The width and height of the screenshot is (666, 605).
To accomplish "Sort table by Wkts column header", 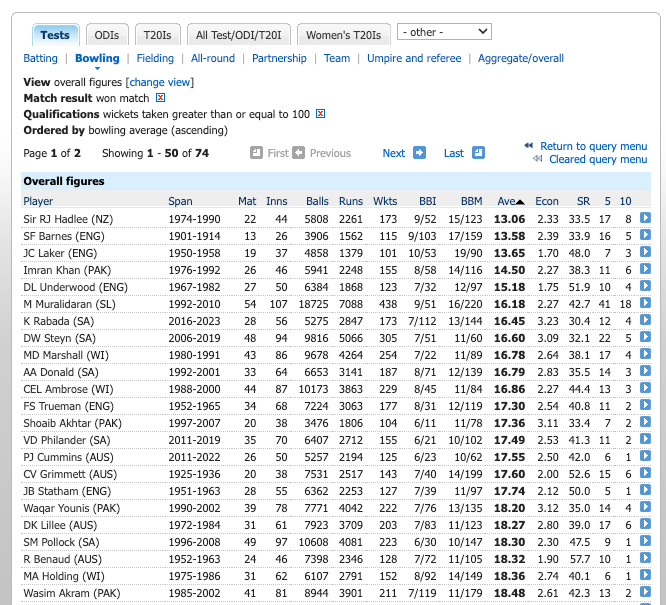I will (x=385, y=201).
